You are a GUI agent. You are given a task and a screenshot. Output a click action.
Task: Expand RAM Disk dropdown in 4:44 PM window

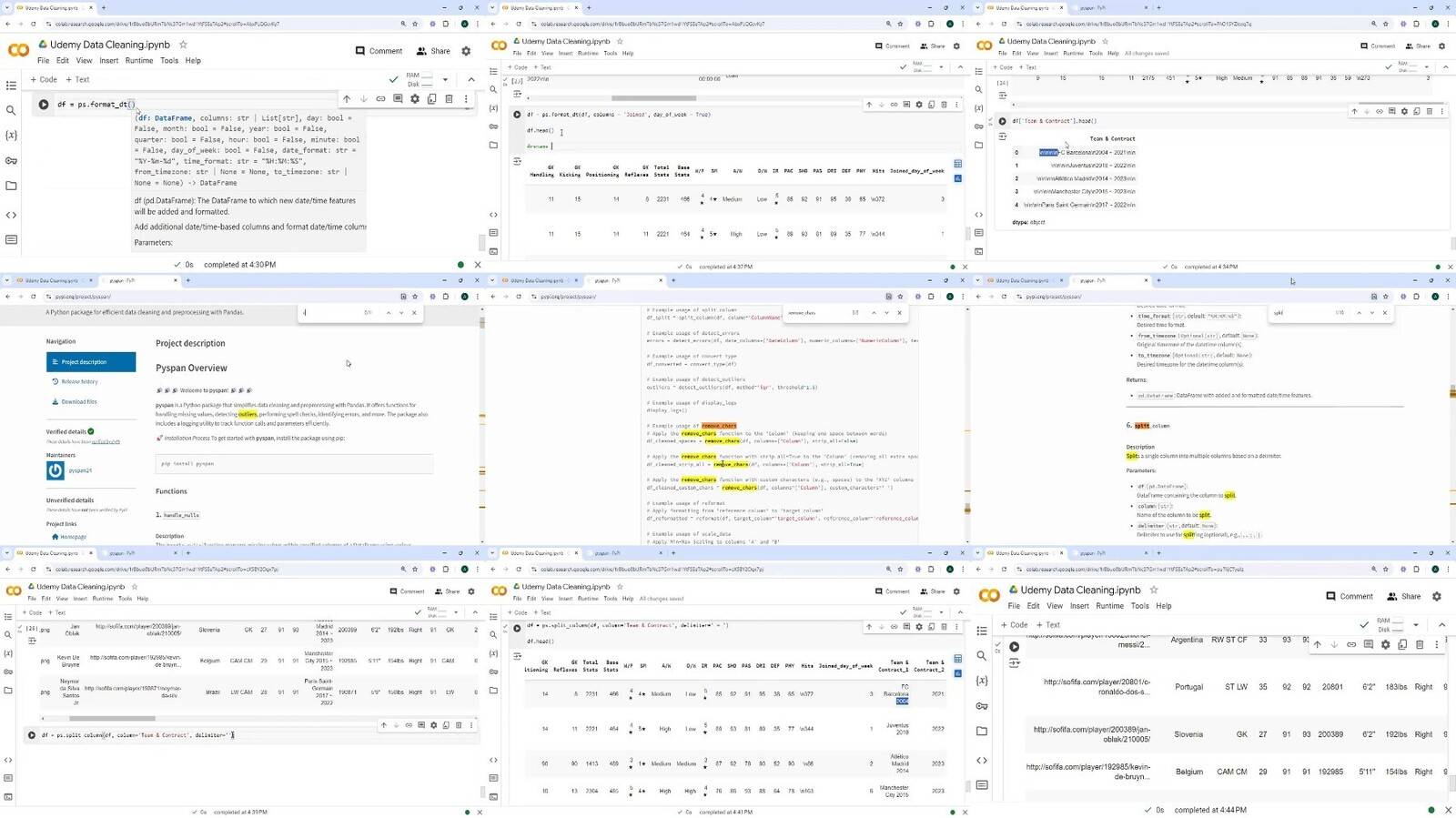tap(1416, 625)
